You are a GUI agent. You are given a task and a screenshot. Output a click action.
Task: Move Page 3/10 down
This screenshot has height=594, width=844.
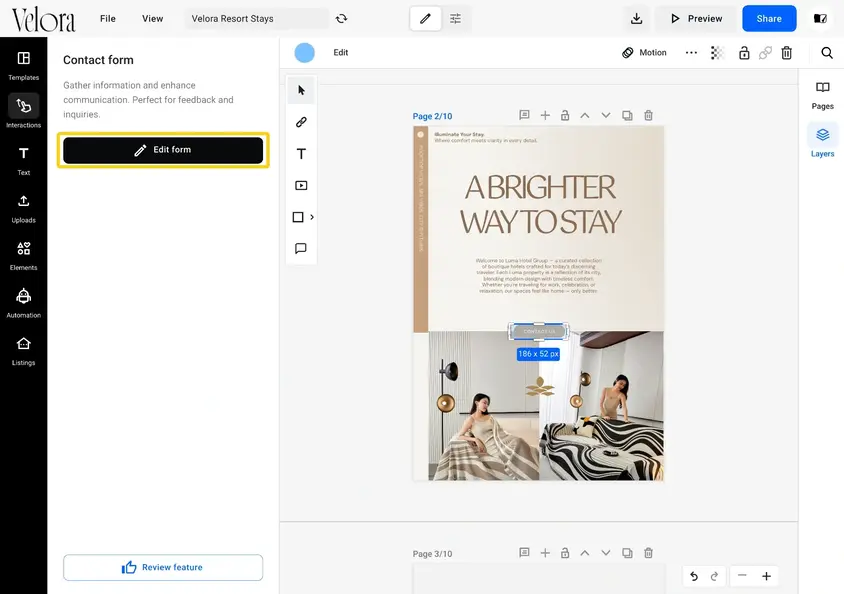click(606, 553)
